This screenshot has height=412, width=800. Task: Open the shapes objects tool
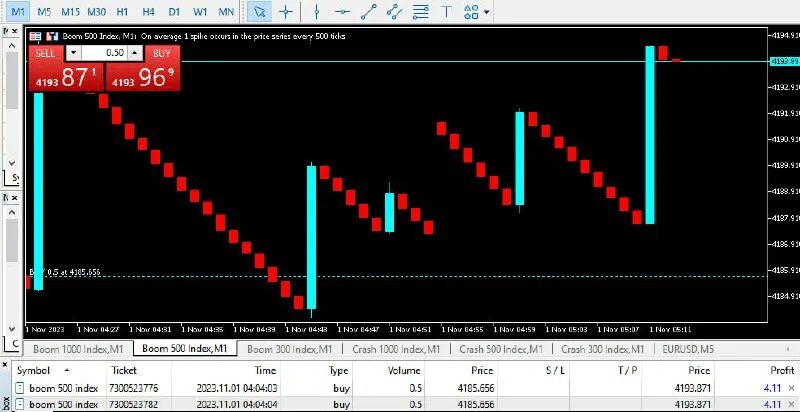pyautogui.click(x=471, y=12)
